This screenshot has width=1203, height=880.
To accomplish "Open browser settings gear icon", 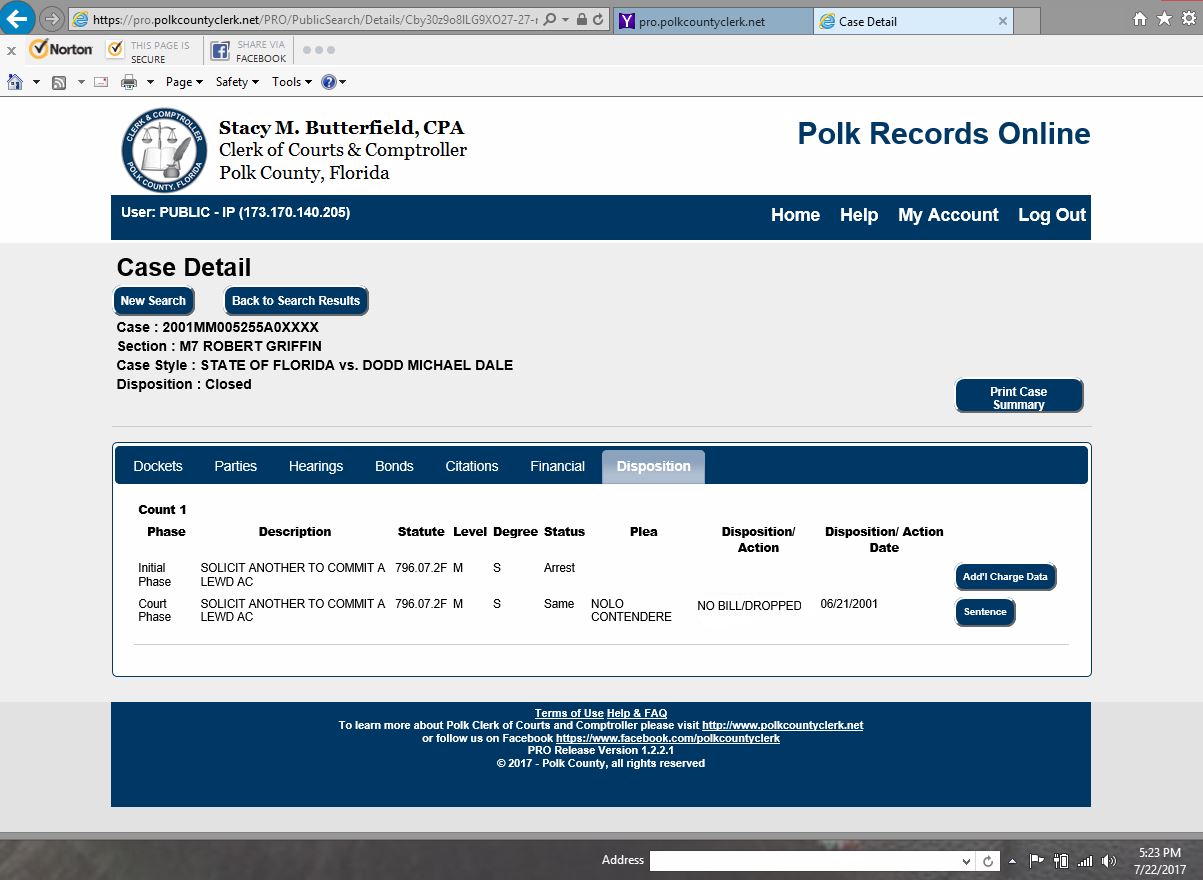I will [1187, 19].
